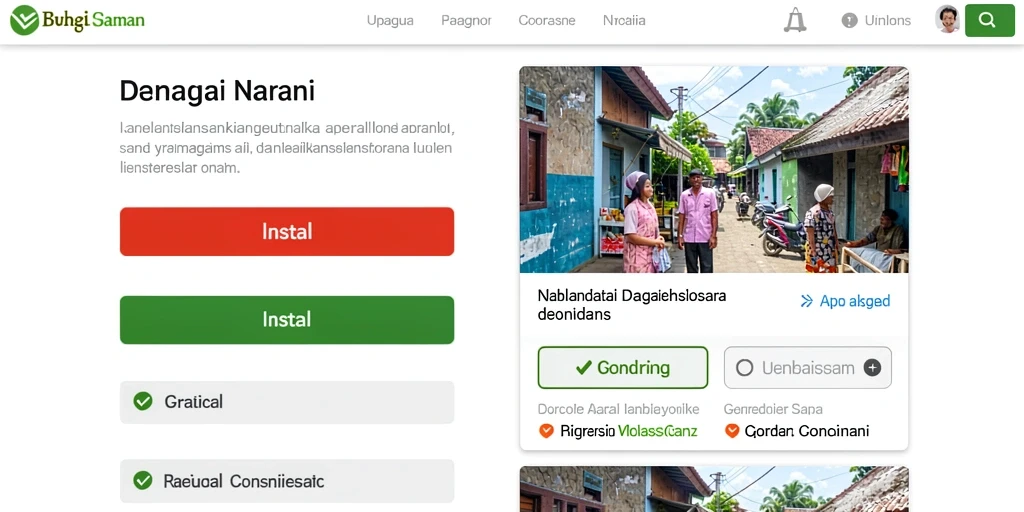1024x512 pixels.
Task: Click the red Instal button
Action: [287, 231]
